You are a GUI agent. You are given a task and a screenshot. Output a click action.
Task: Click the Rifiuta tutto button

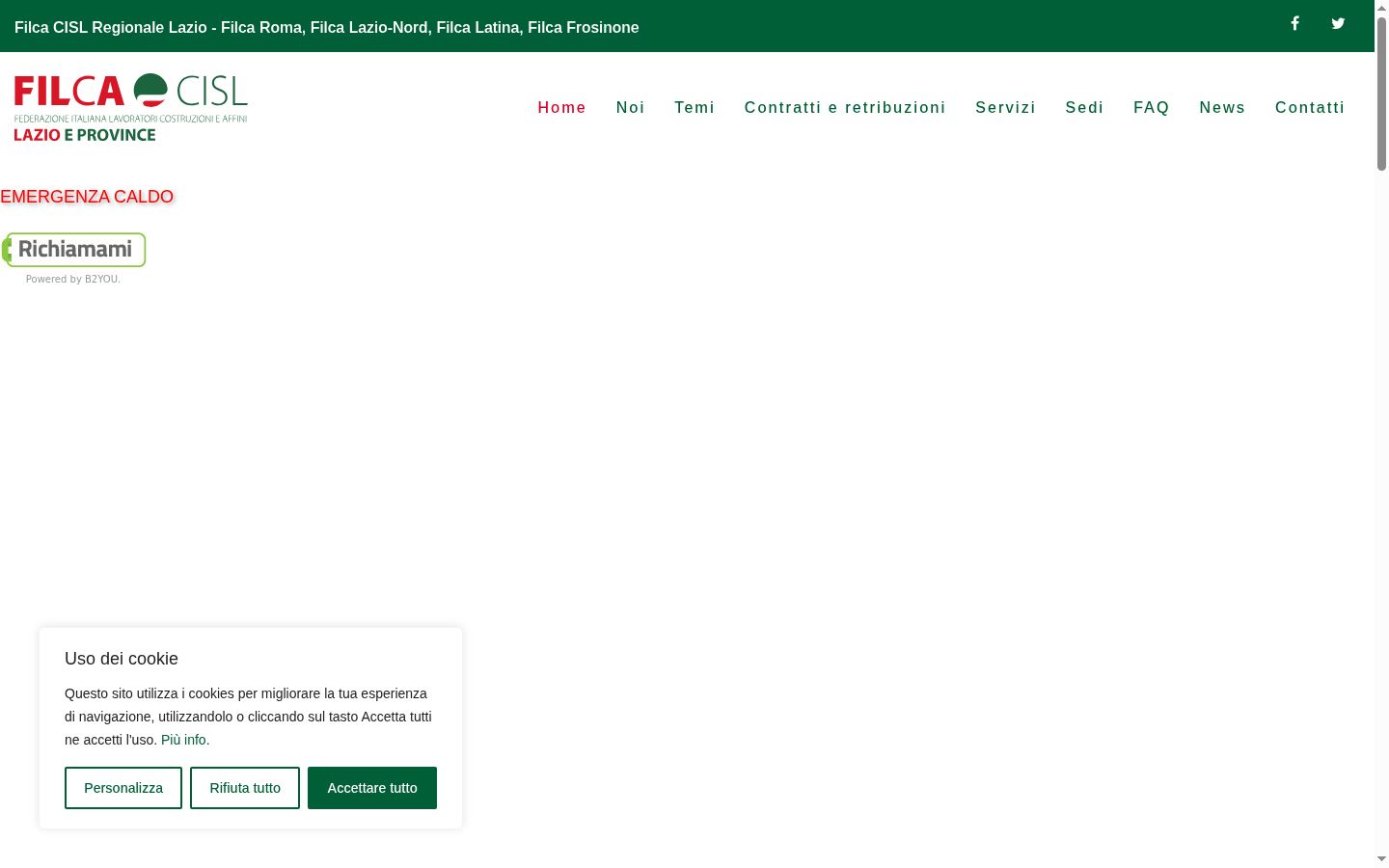click(x=245, y=788)
